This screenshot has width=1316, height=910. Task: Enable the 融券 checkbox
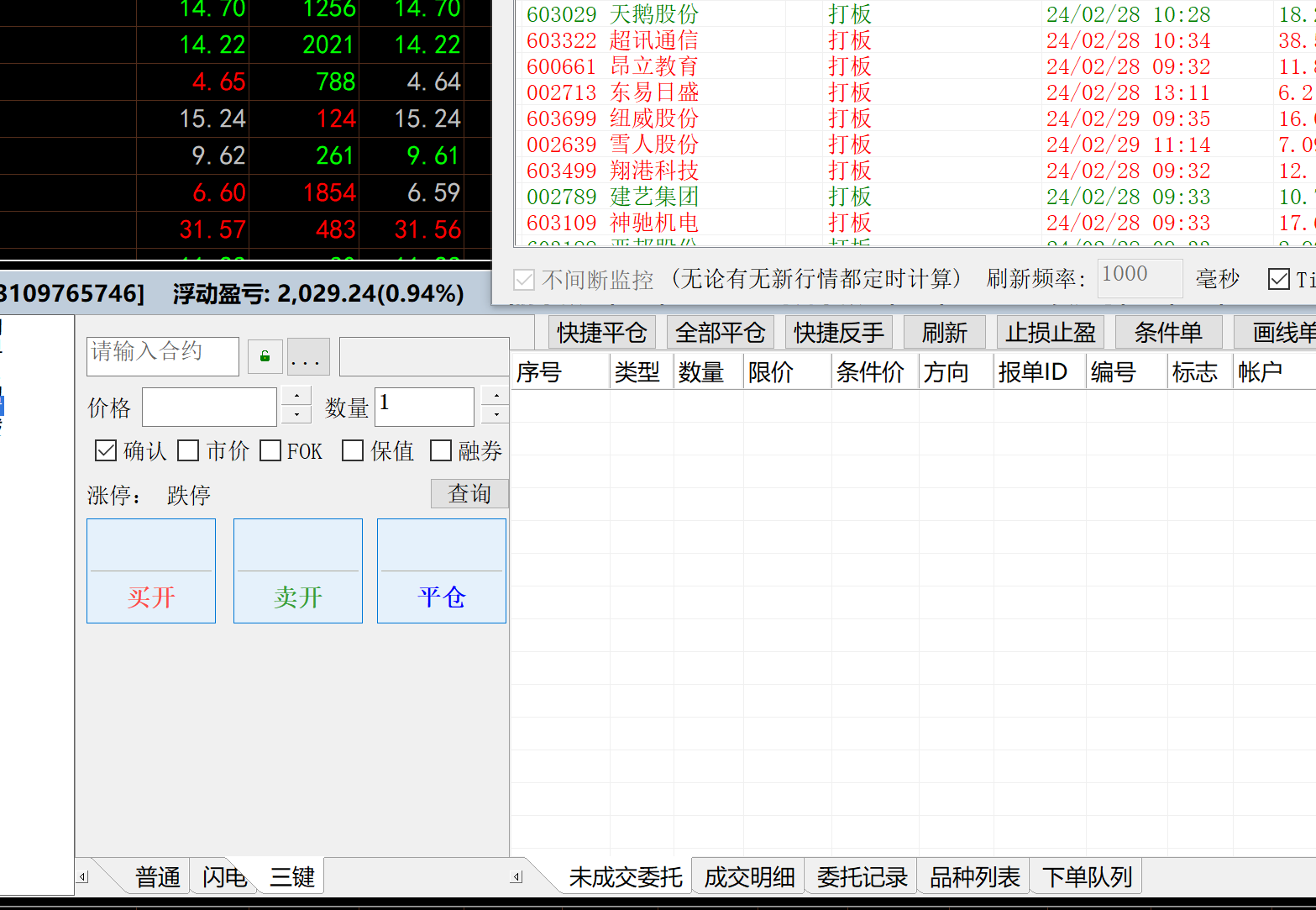(441, 451)
